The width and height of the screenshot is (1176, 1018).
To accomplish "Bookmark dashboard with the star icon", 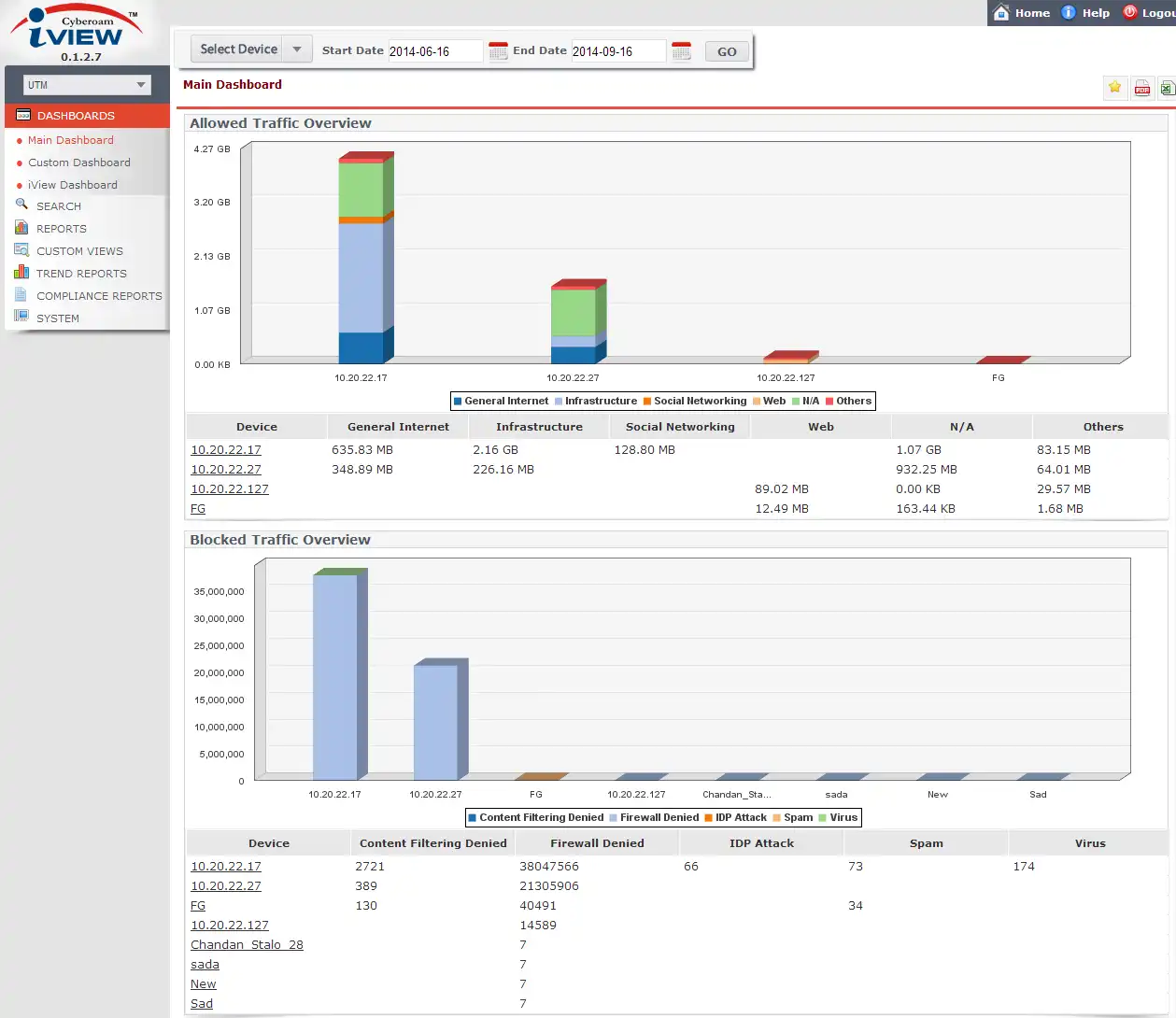I will pos(1114,88).
